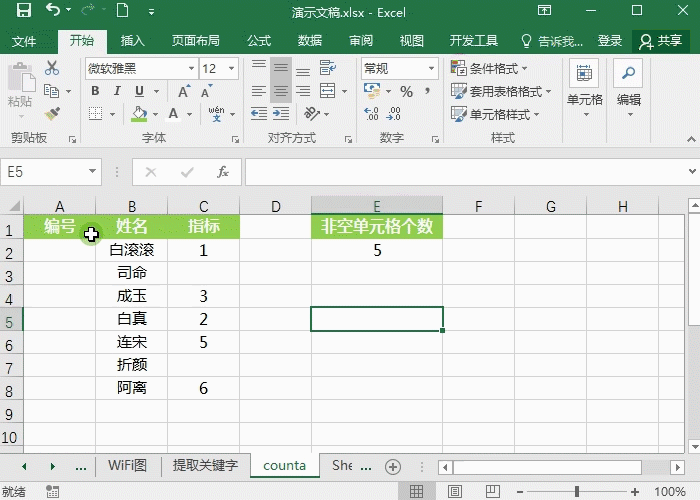Open 套用表格格式 table format menu
Screen dimensions: 700x500
click(x=501, y=92)
